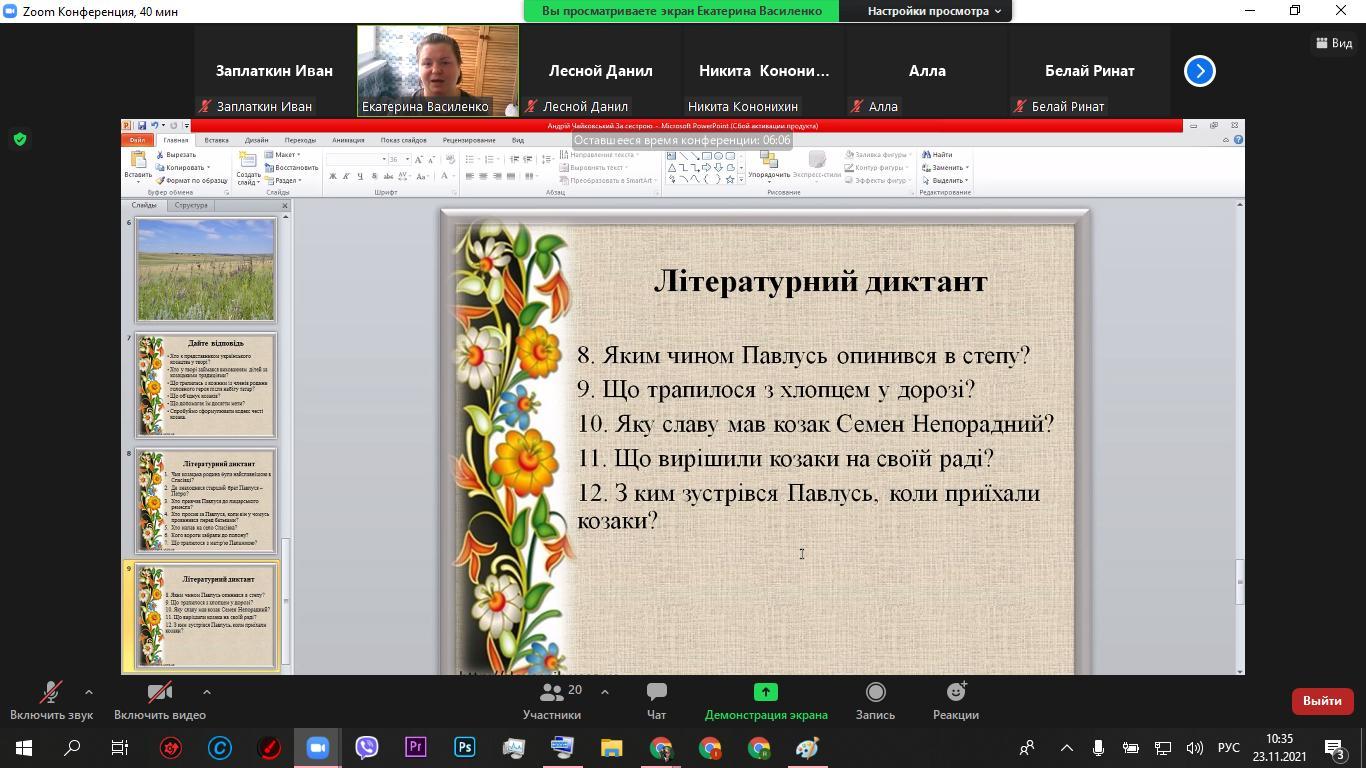
Task: Expand the audio options arrow
Action: coord(89,691)
